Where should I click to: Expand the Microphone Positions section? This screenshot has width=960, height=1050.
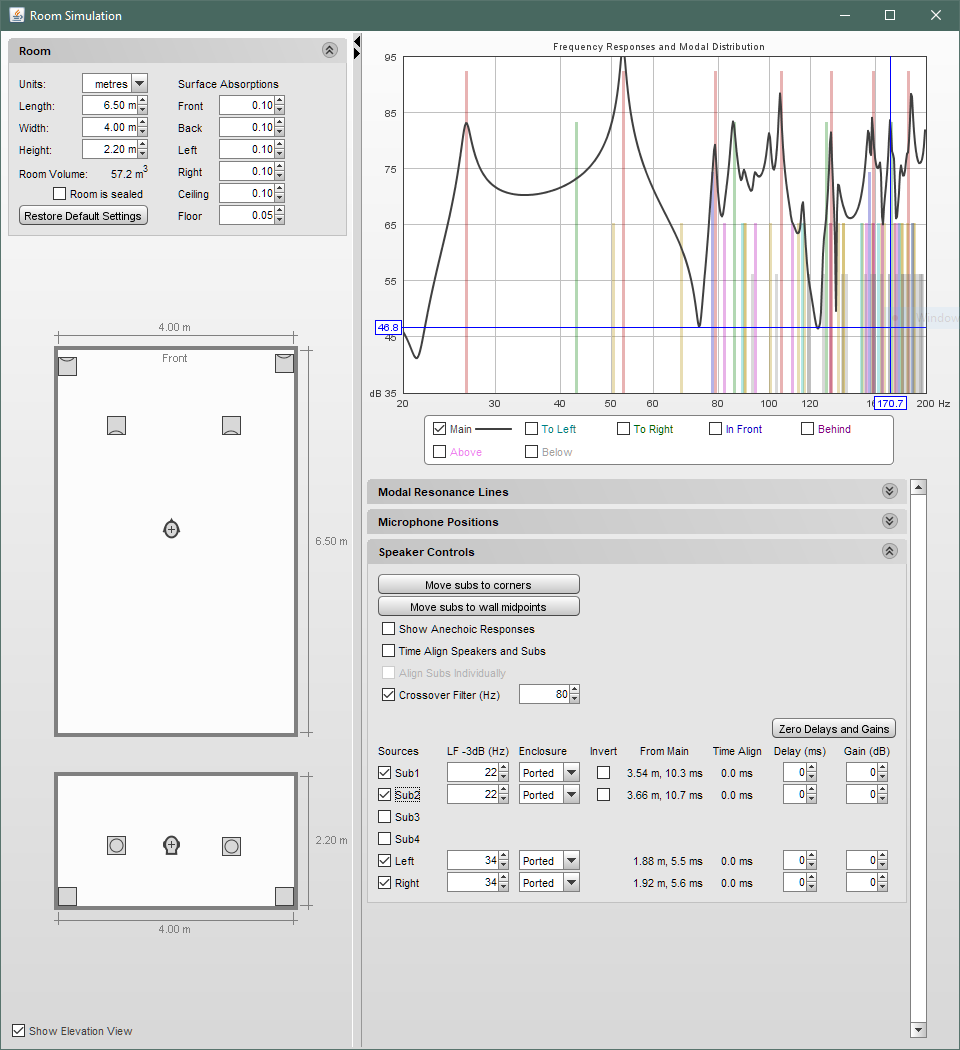[889, 521]
